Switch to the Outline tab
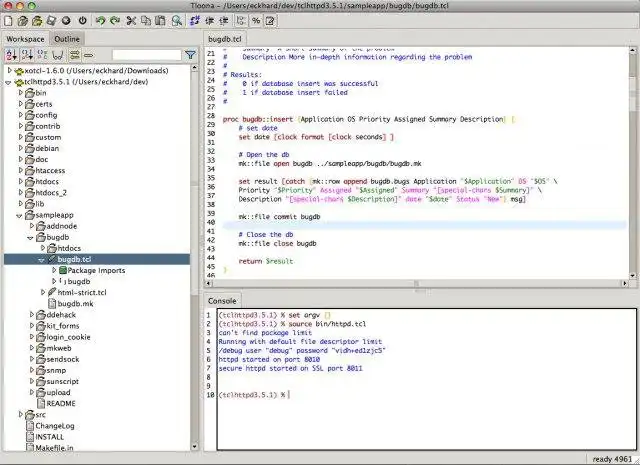The width and height of the screenshot is (640, 465). tap(67, 39)
